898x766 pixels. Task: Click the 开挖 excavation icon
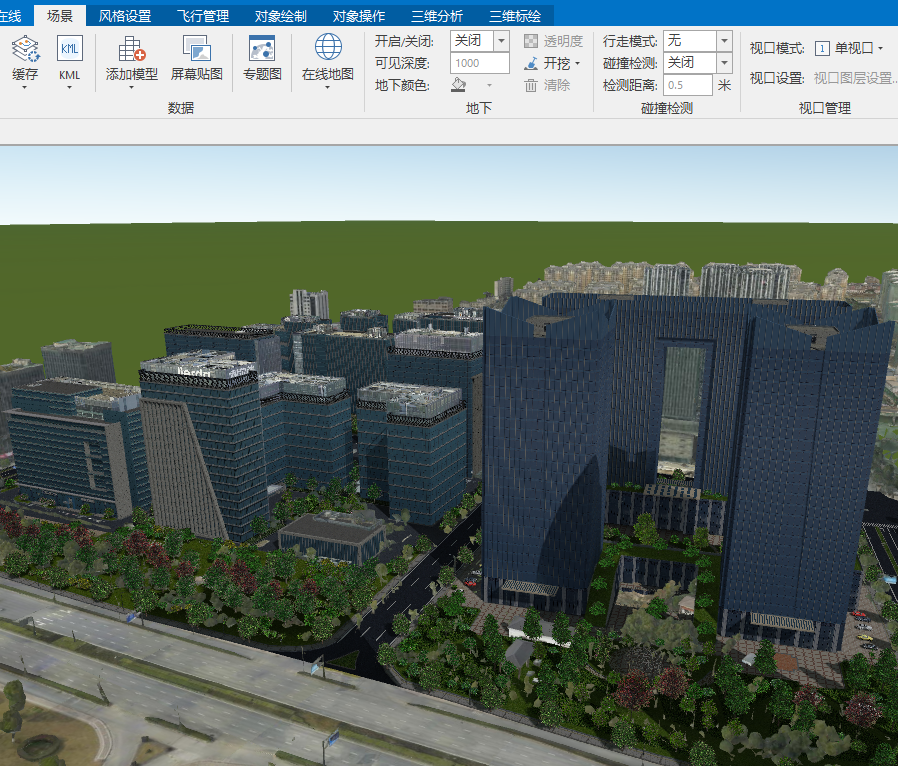(x=531, y=63)
